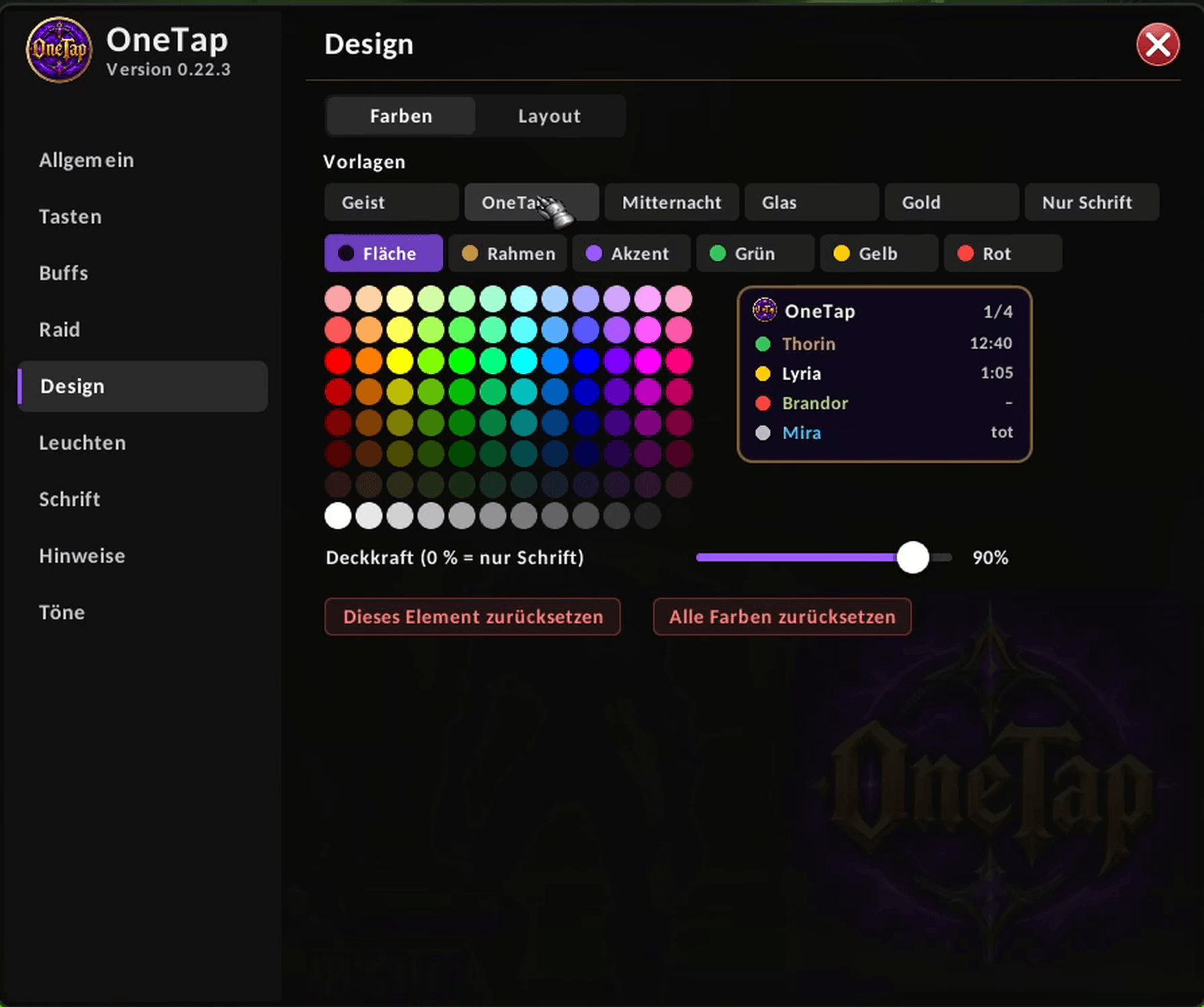Click the Deckkraft slider handle
The width and height of the screenshot is (1204, 1007).
(x=912, y=557)
